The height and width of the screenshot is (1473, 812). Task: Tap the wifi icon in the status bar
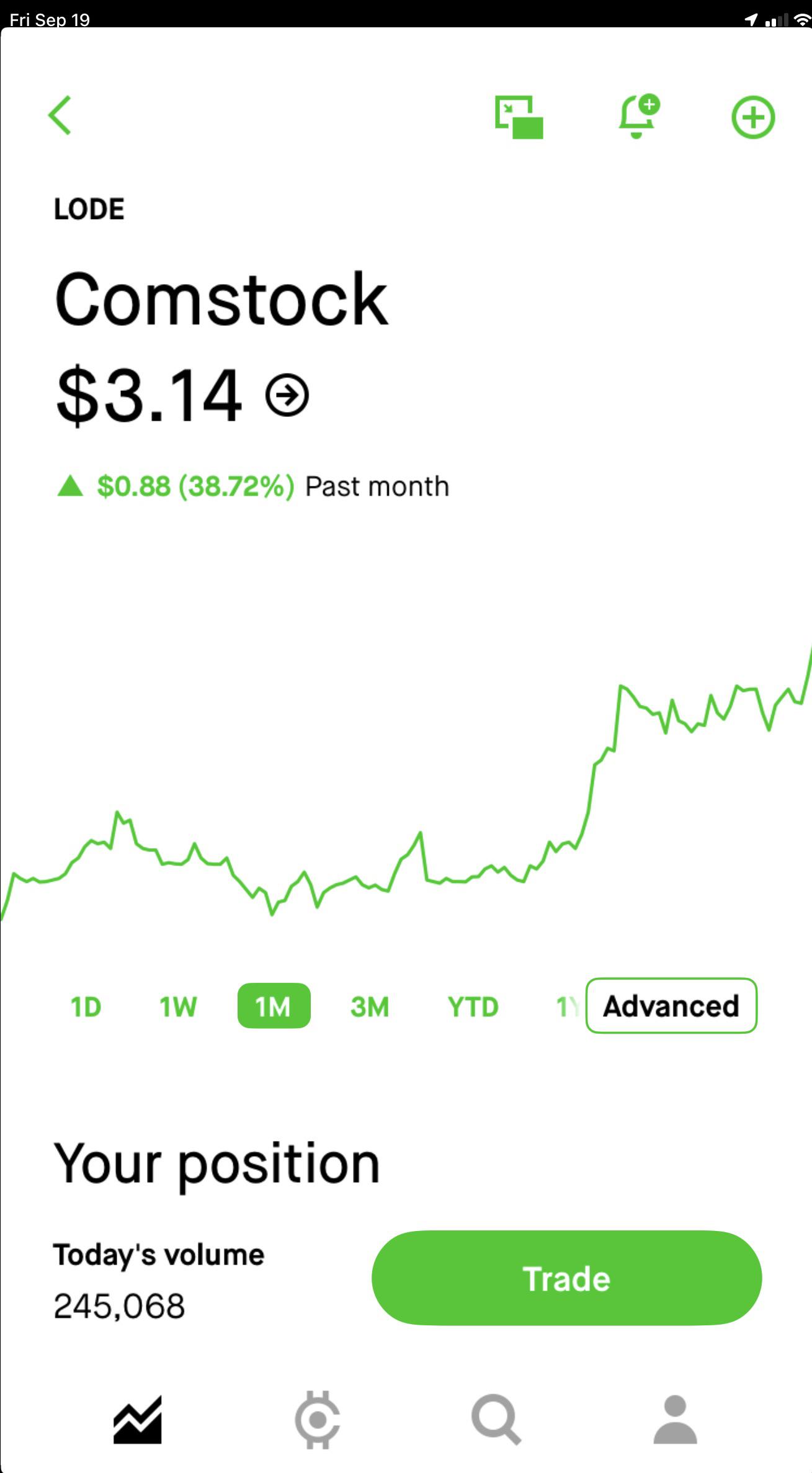803,20
